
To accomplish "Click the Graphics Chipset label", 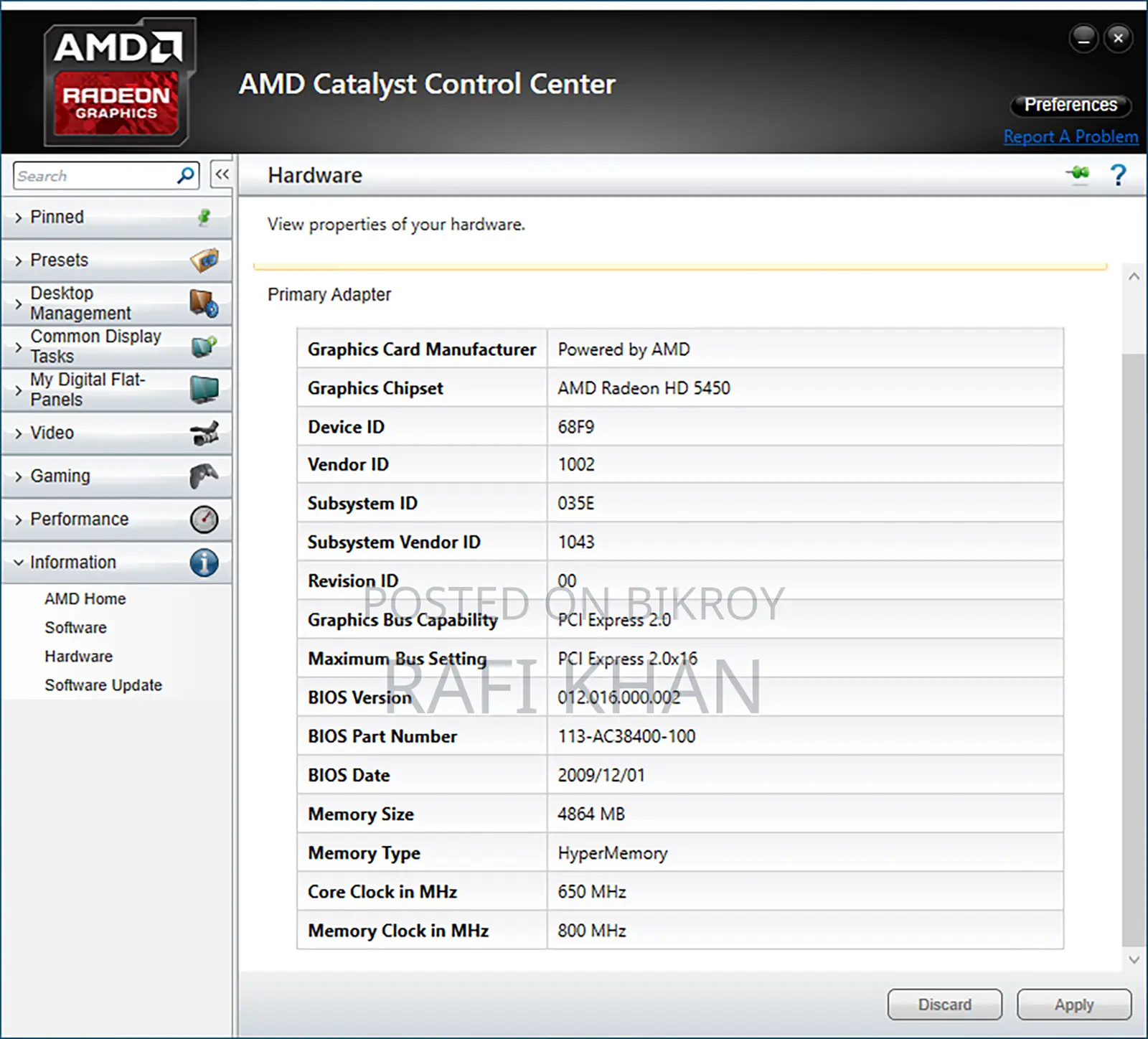I will (x=375, y=388).
